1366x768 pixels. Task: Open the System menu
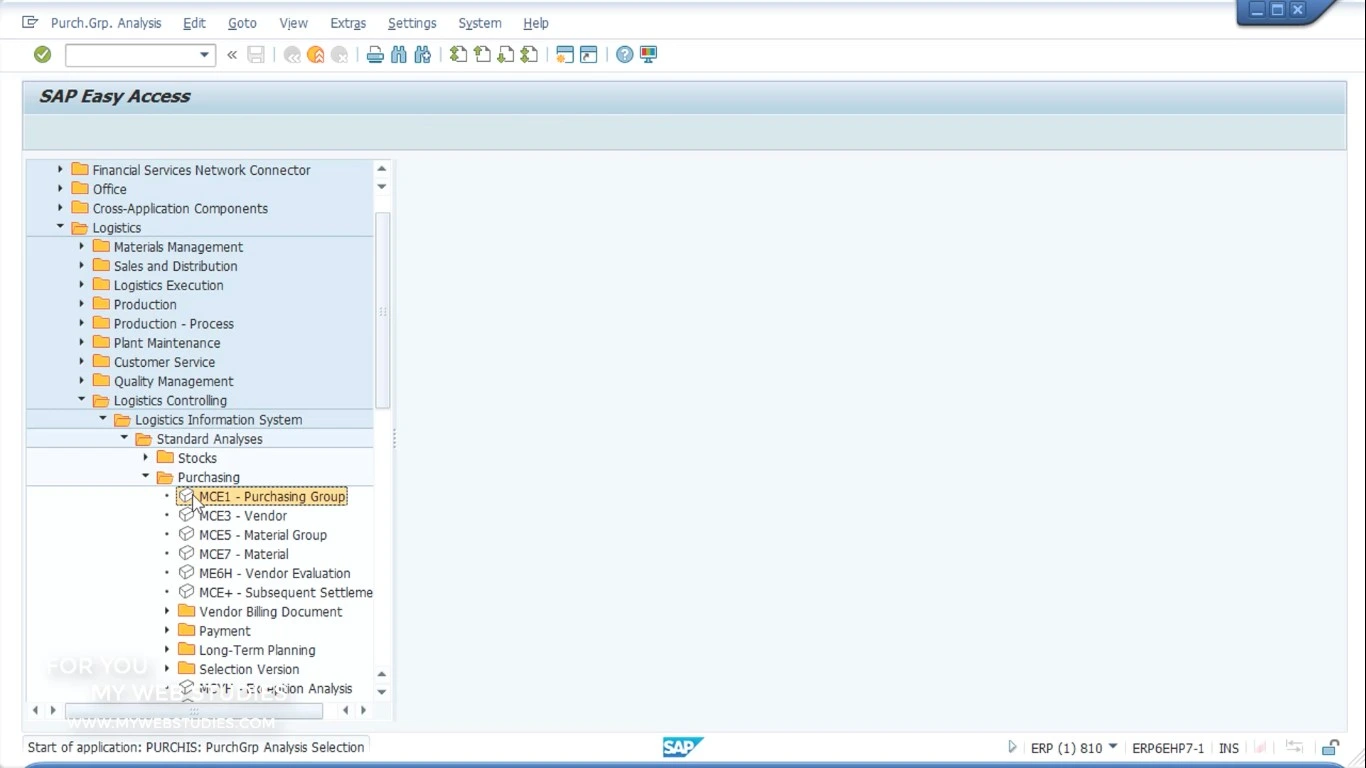click(480, 23)
